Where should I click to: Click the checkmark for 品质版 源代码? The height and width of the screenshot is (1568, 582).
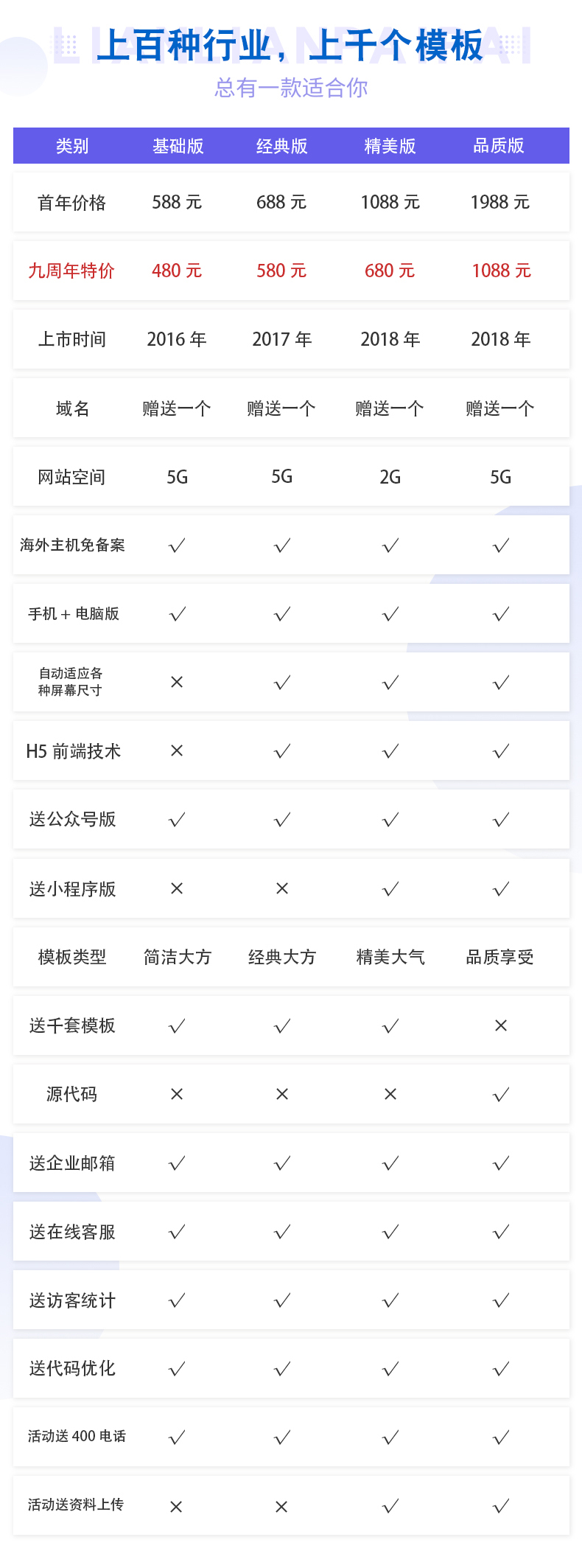[x=501, y=1095]
